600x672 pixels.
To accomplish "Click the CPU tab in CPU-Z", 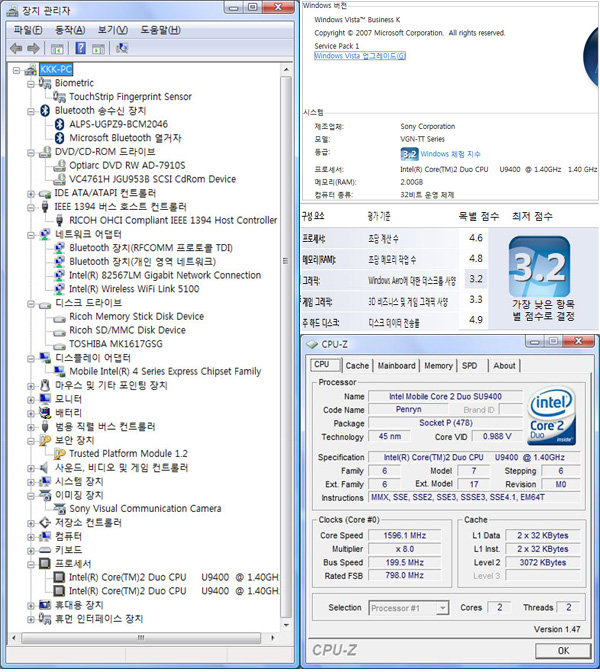I will (x=325, y=365).
